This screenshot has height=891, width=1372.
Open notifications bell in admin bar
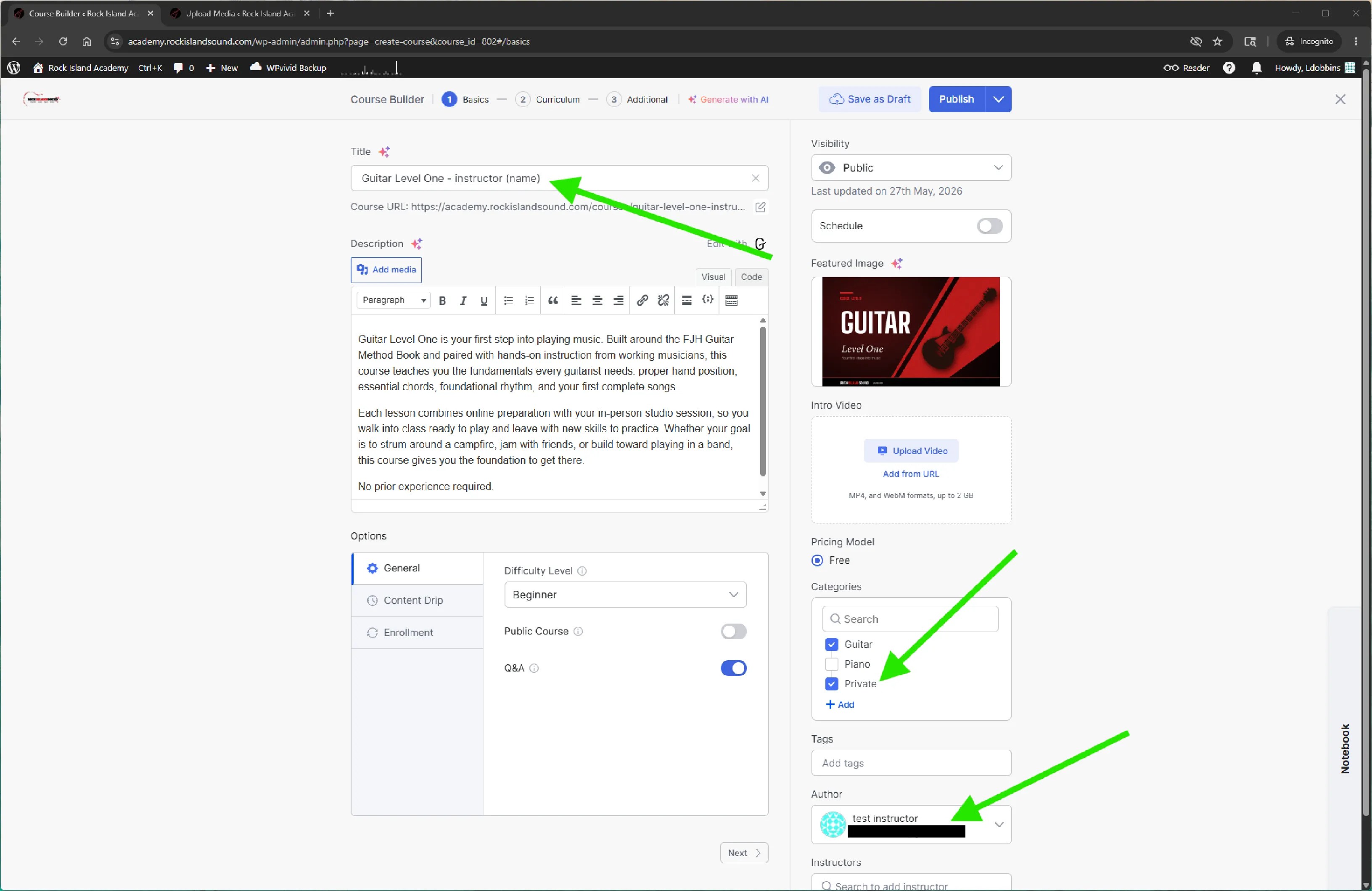click(x=1256, y=68)
